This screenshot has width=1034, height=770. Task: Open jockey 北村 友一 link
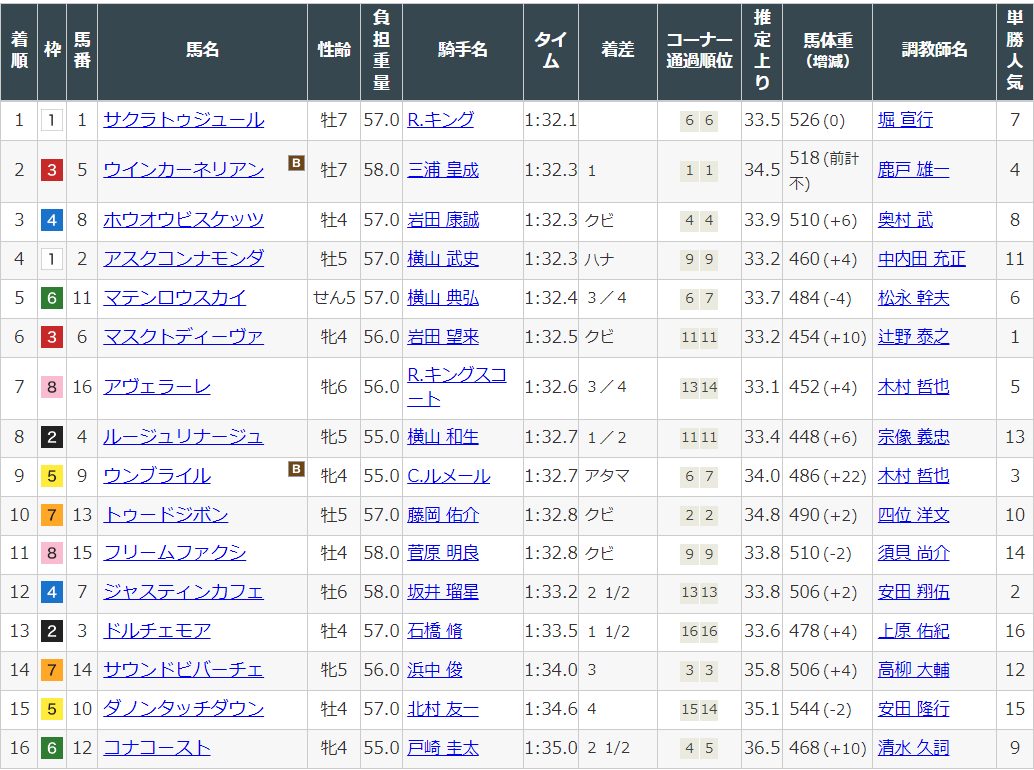coord(443,709)
